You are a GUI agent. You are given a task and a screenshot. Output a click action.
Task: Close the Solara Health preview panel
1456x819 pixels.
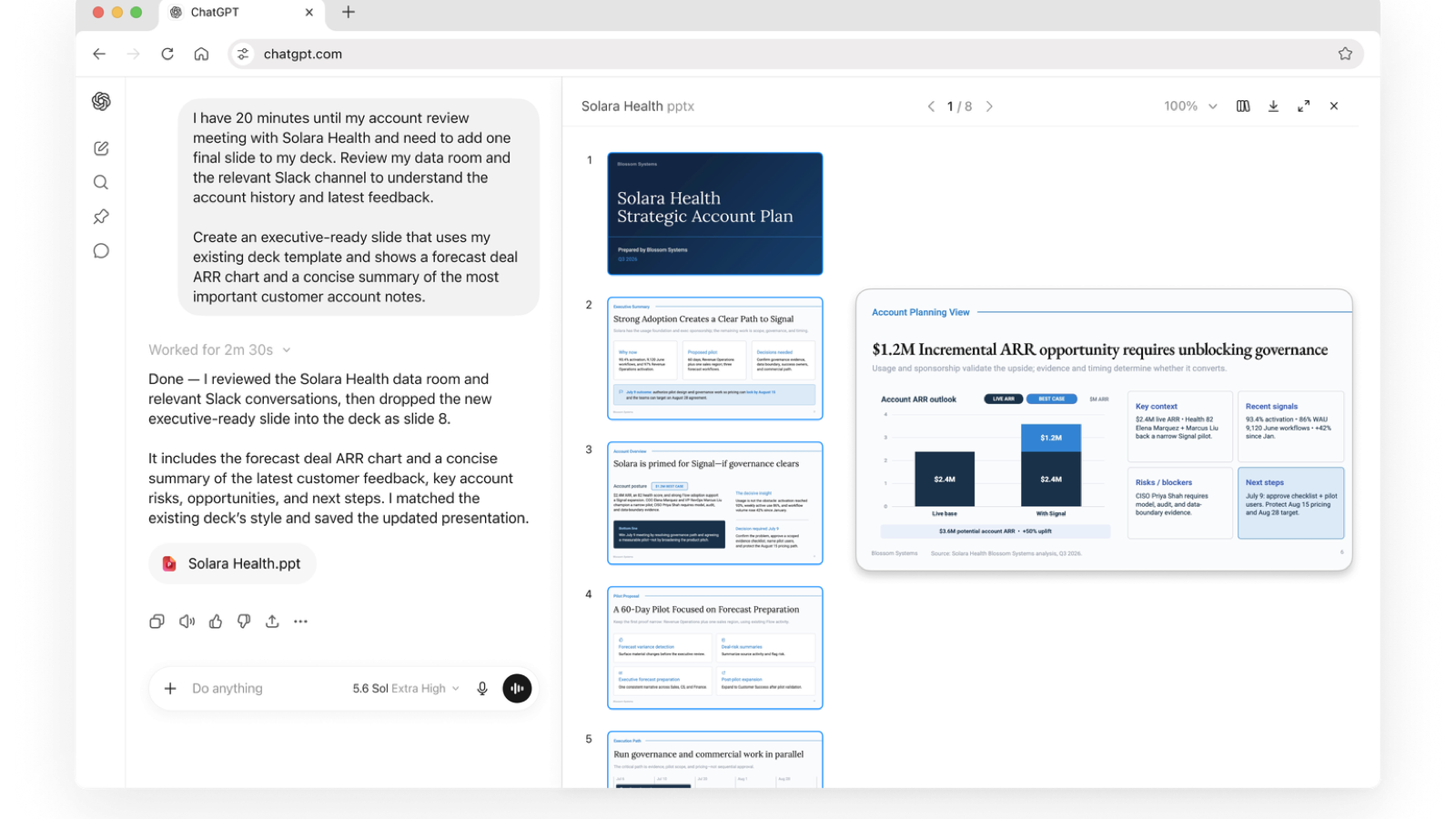pyautogui.click(x=1334, y=106)
